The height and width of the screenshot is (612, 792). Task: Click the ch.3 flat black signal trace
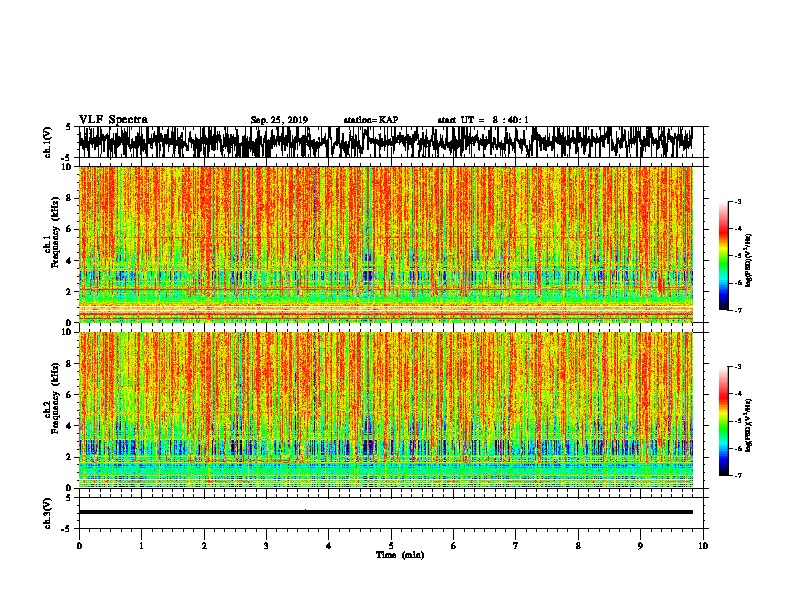pos(385,512)
